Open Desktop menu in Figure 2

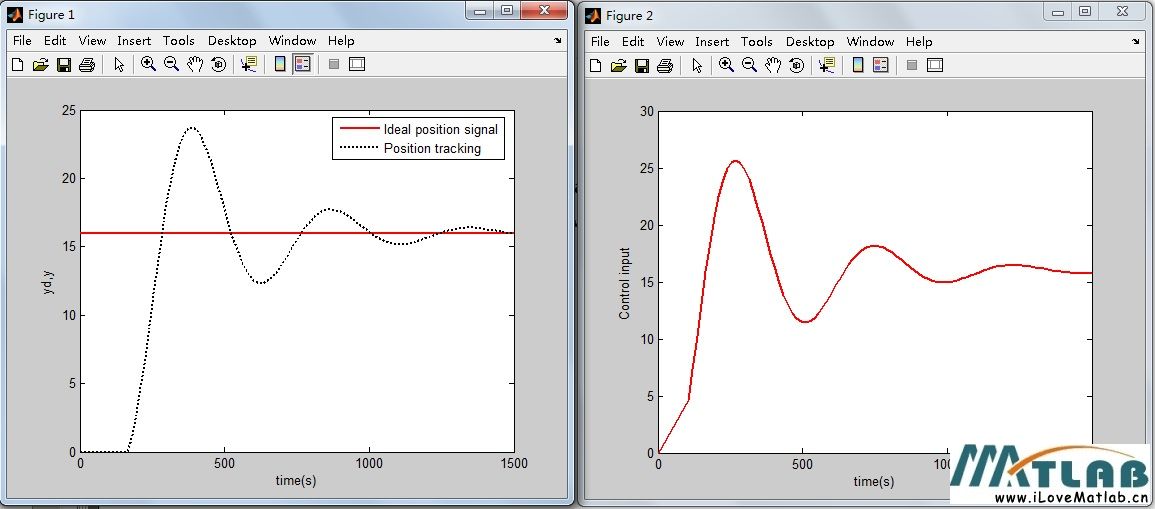[x=810, y=41]
